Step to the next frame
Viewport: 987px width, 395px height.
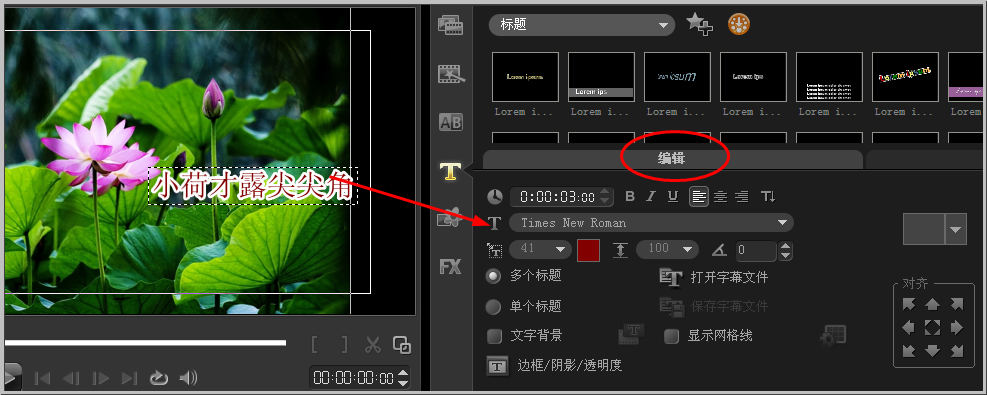100,378
